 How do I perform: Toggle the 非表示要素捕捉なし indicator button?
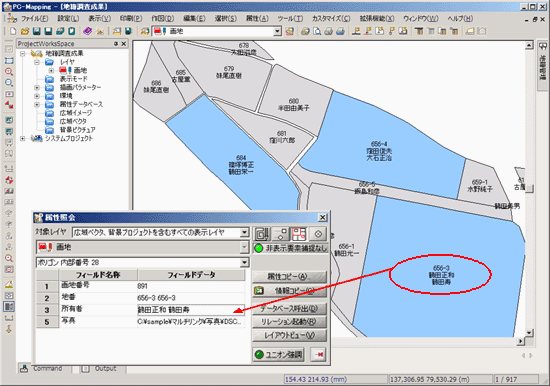pyautogui.click(x=290, y=248)
